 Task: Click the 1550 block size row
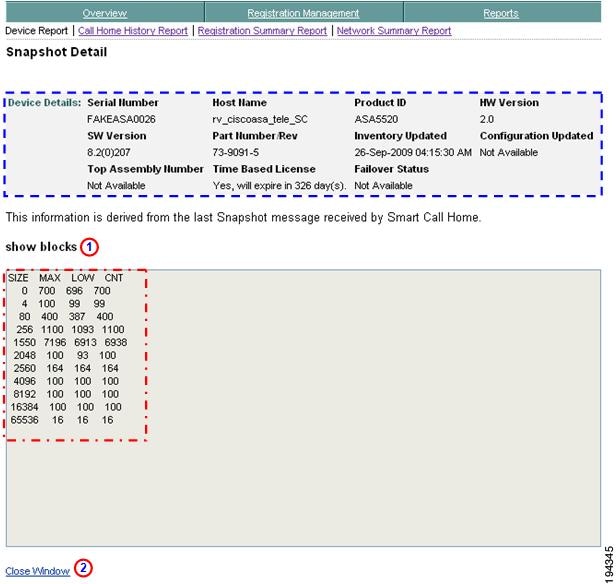tap(70, 342)
